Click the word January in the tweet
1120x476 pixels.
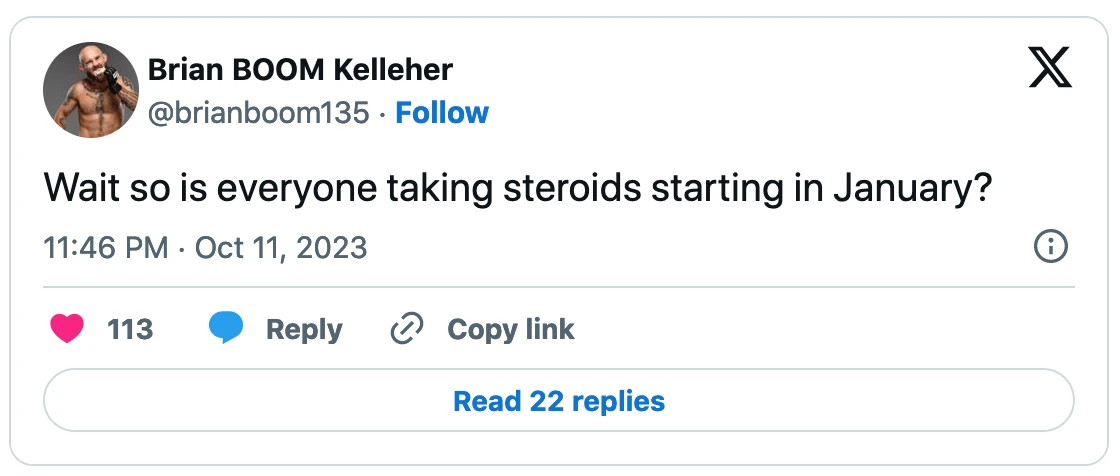click(x=908, y=188)
